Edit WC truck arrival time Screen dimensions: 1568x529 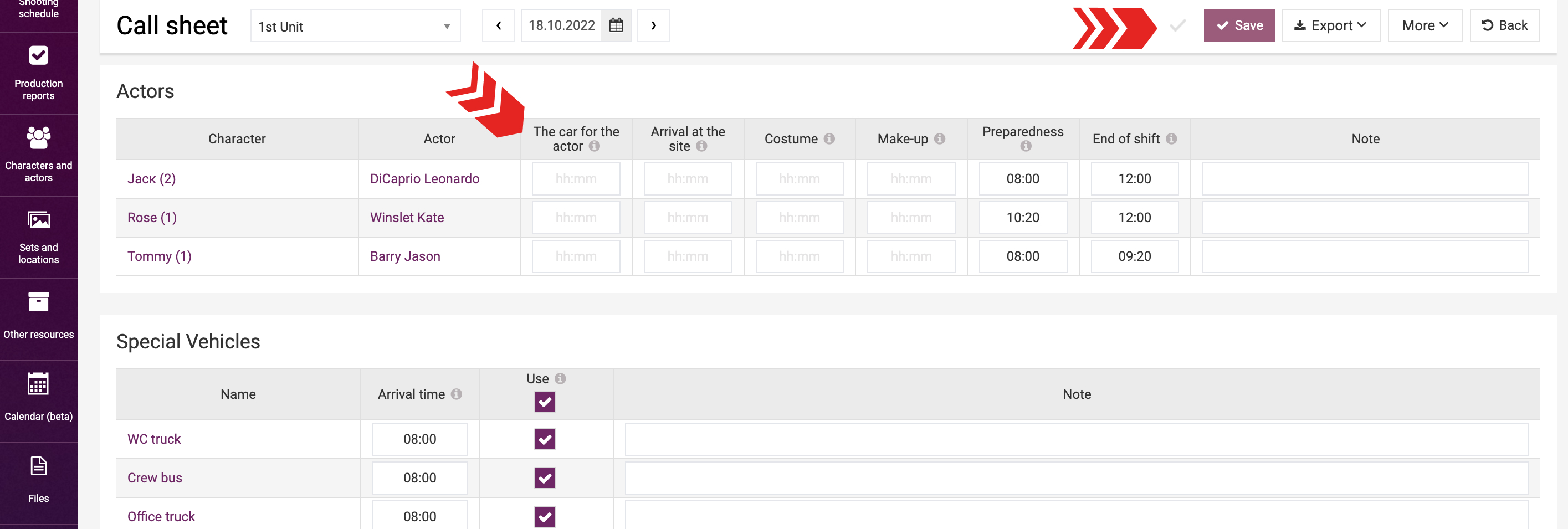(x=420, y=439)
